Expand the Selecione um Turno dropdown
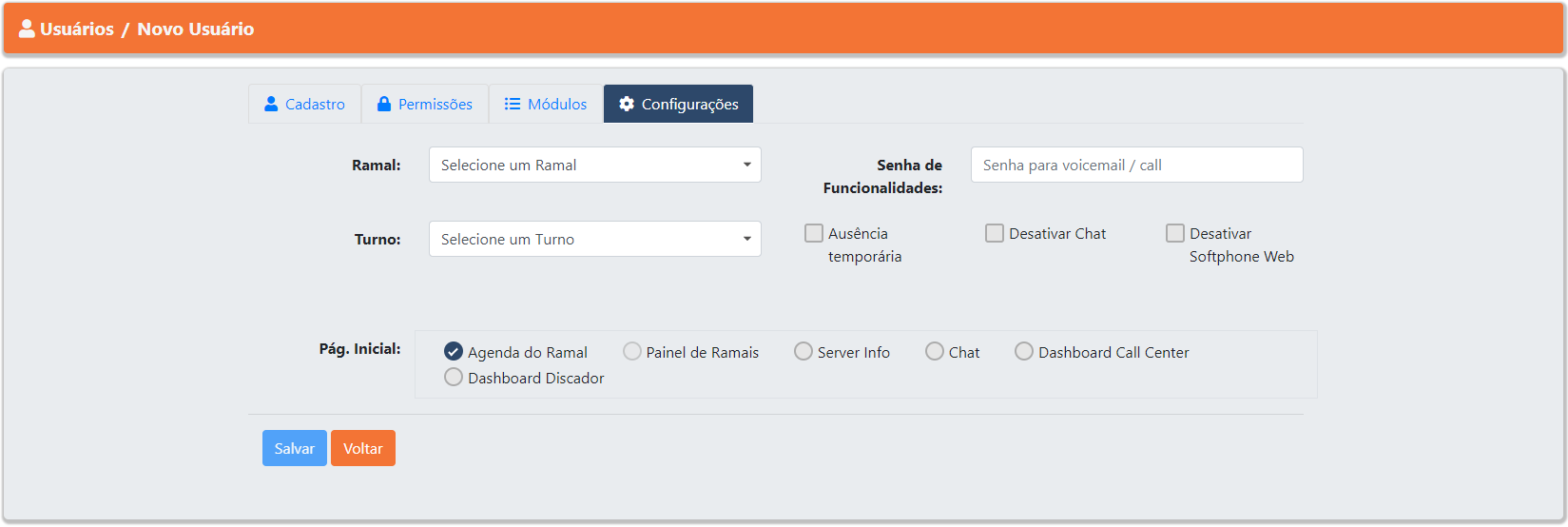 point(595,239)
